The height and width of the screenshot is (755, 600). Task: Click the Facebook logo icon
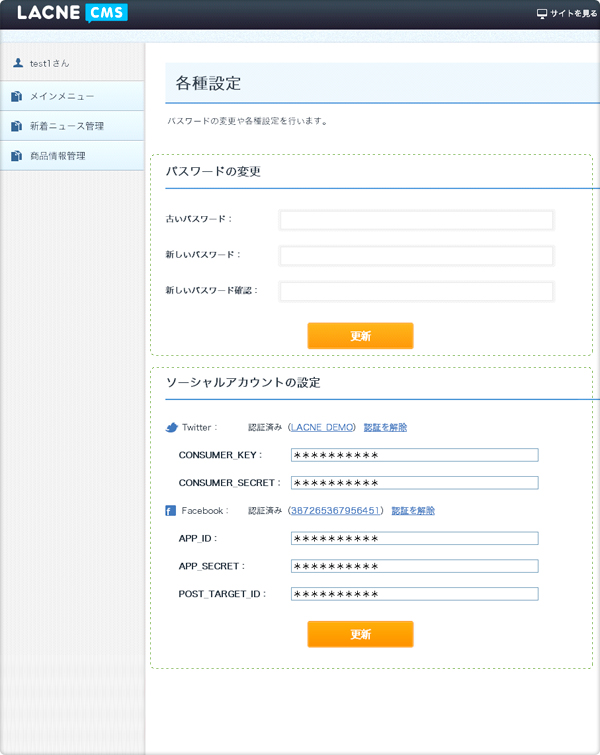[x=170, y=510]
